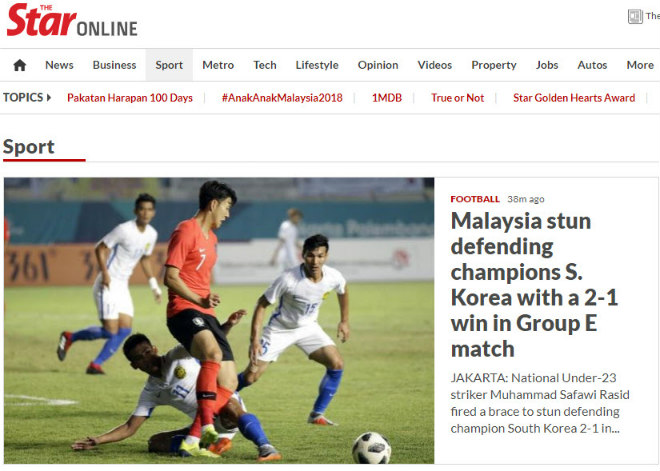Read the Malaysia stun defending champions headline

[x=534, y=285]
